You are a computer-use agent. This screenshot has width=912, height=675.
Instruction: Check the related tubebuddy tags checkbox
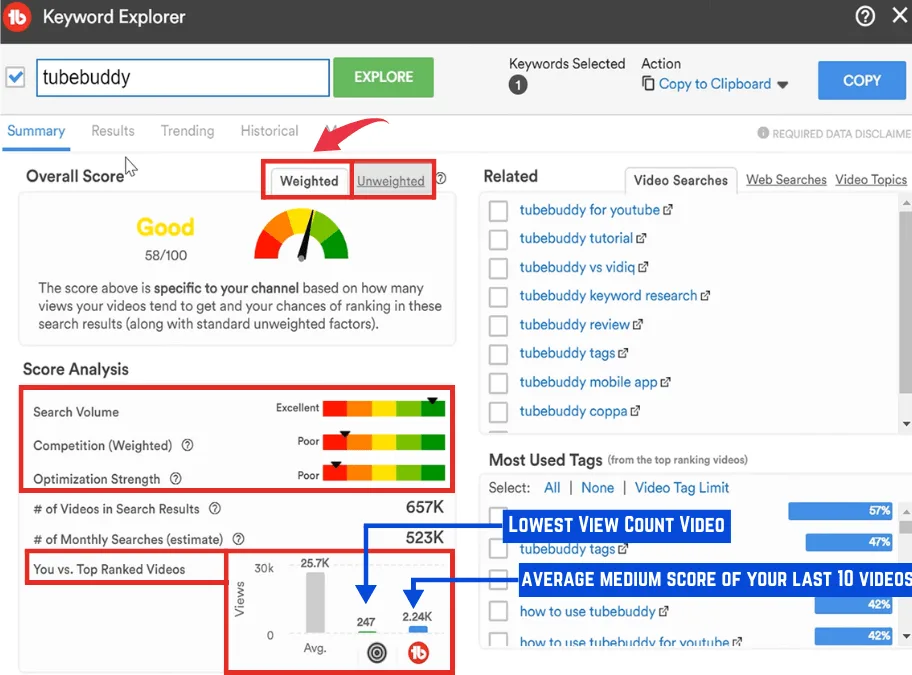[498, 354]
